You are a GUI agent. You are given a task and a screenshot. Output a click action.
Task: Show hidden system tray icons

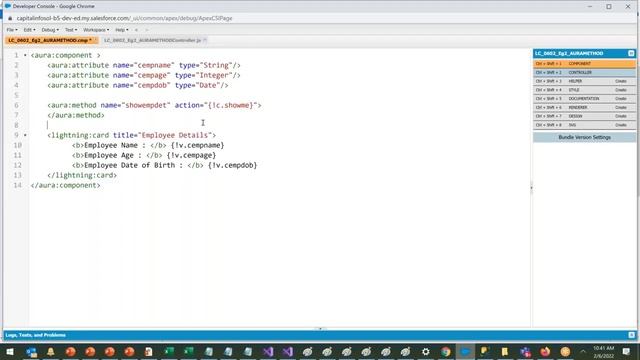[583, 352]
